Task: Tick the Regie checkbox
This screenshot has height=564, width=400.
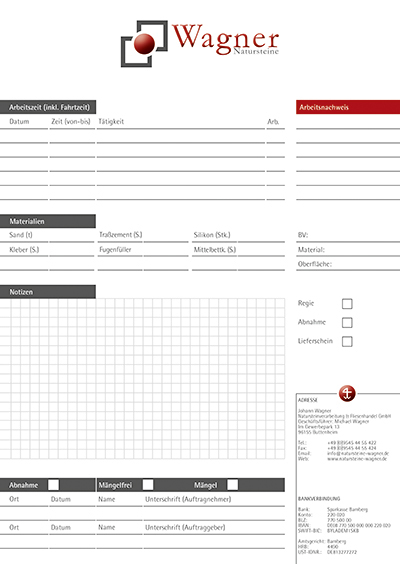Action: pos(347,304)
